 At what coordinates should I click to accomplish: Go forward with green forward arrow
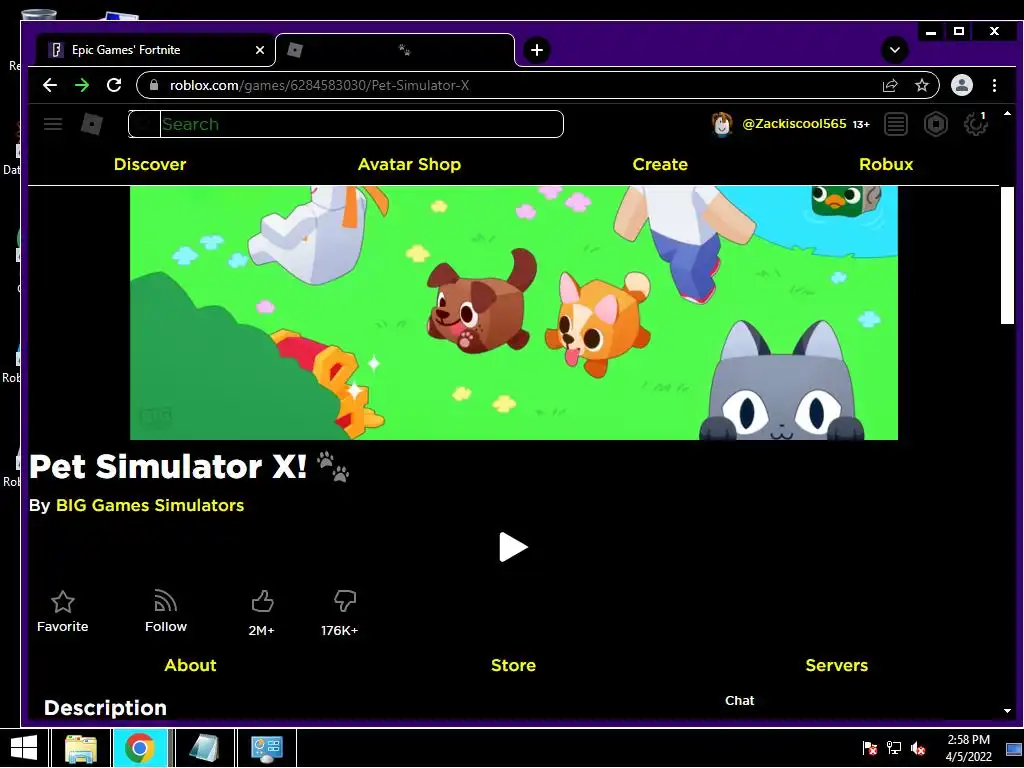tap(82, 86)
